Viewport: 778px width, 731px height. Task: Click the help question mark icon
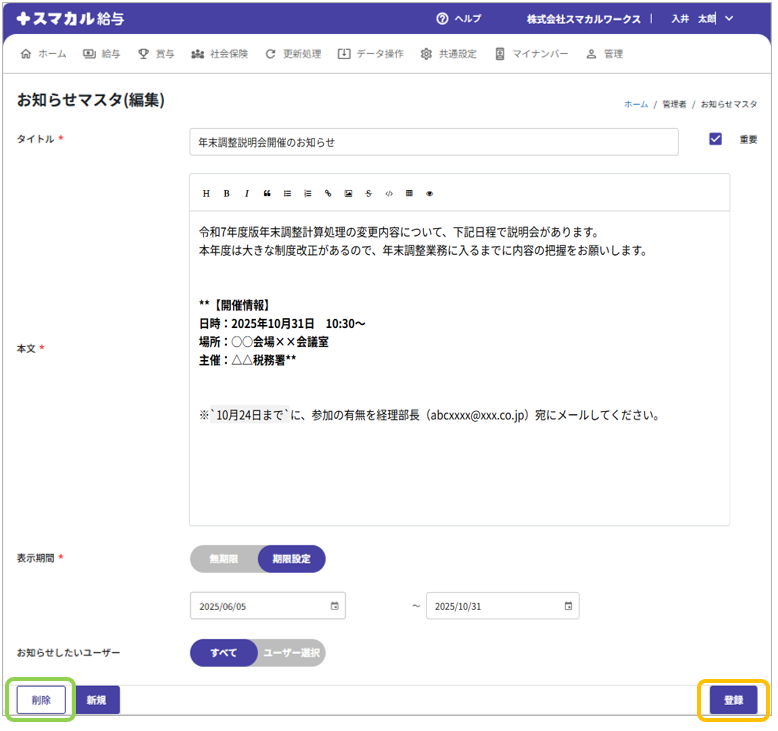click(x=442, y=19)
